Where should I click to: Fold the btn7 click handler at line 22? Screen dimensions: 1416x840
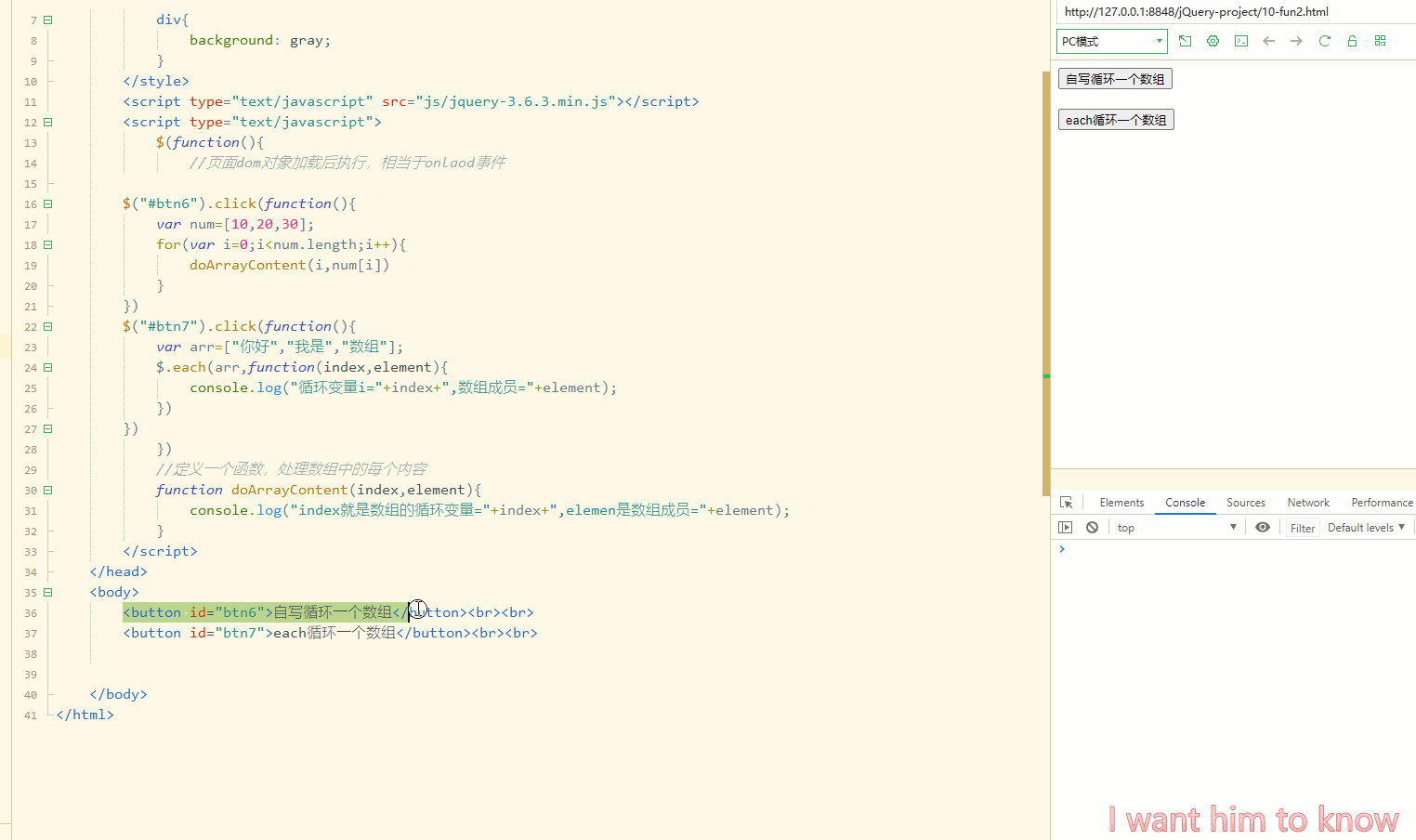point(47,326)
